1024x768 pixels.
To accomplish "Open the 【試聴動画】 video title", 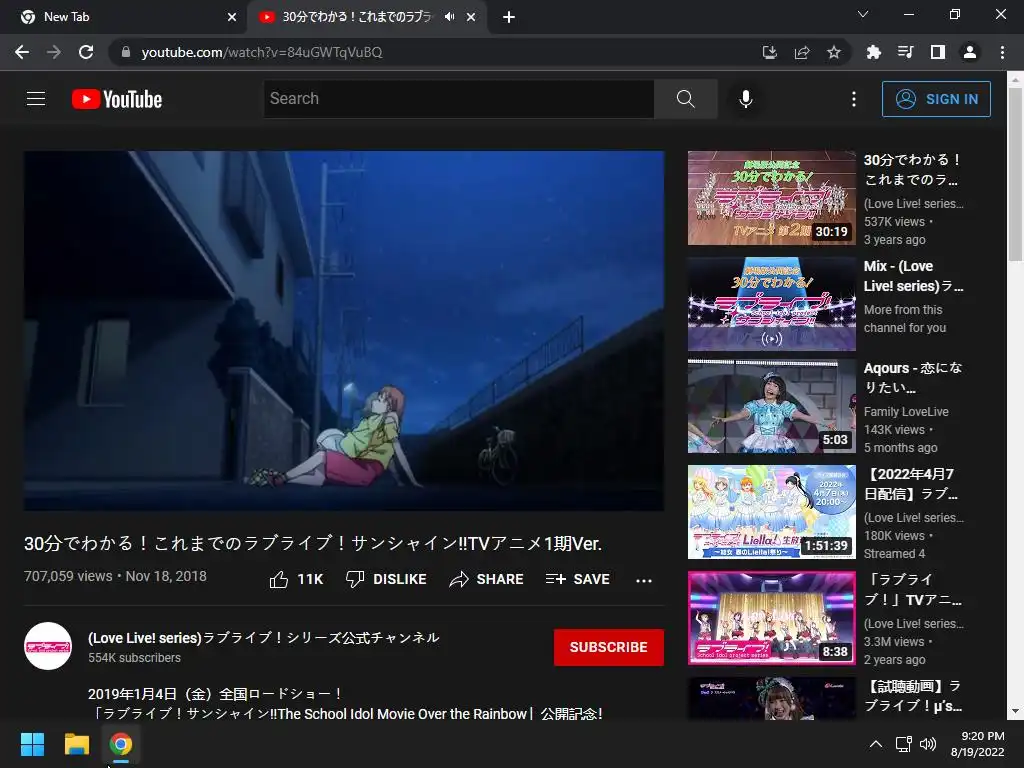I will pyautogui.click(x=913, y=696).
